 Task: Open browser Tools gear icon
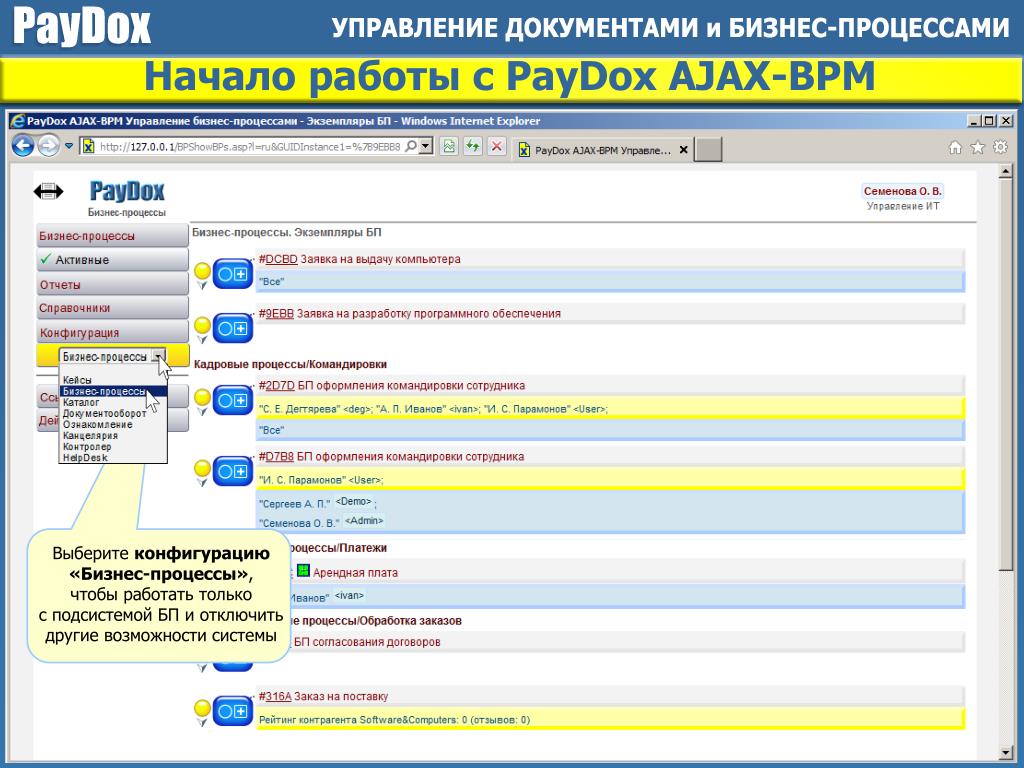[1000, 147]
